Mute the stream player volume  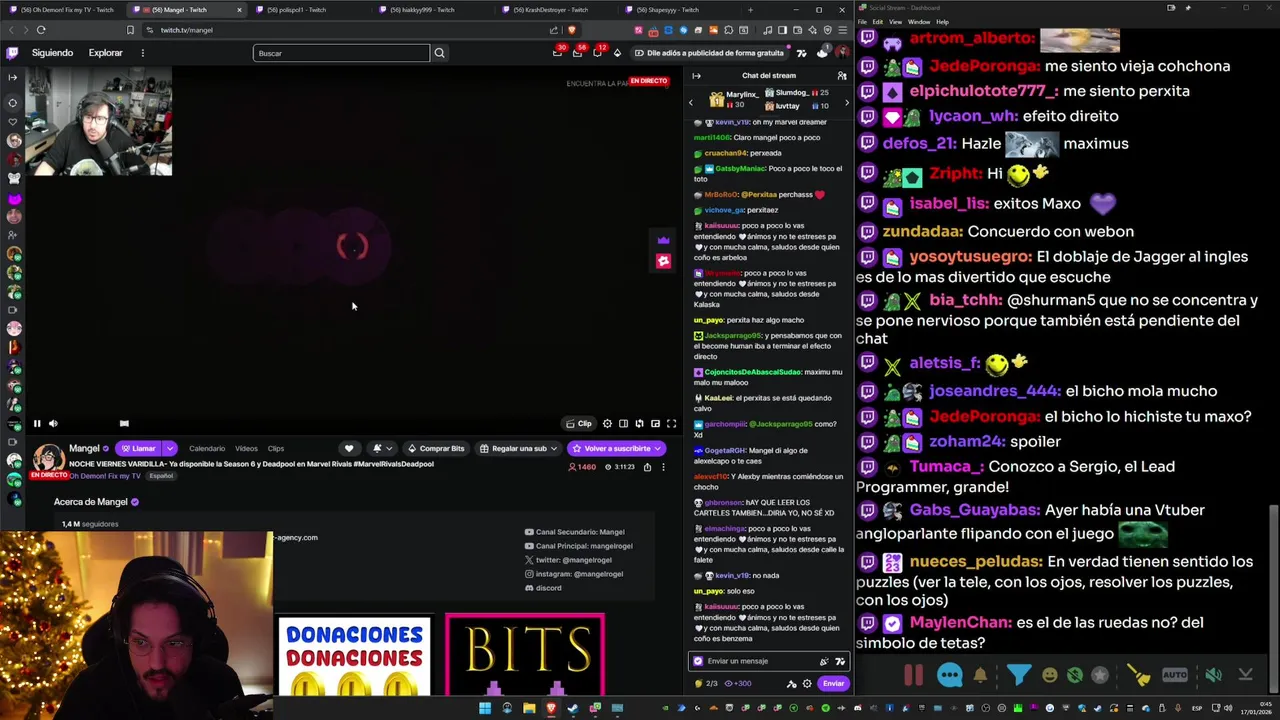tap(53, 424)
